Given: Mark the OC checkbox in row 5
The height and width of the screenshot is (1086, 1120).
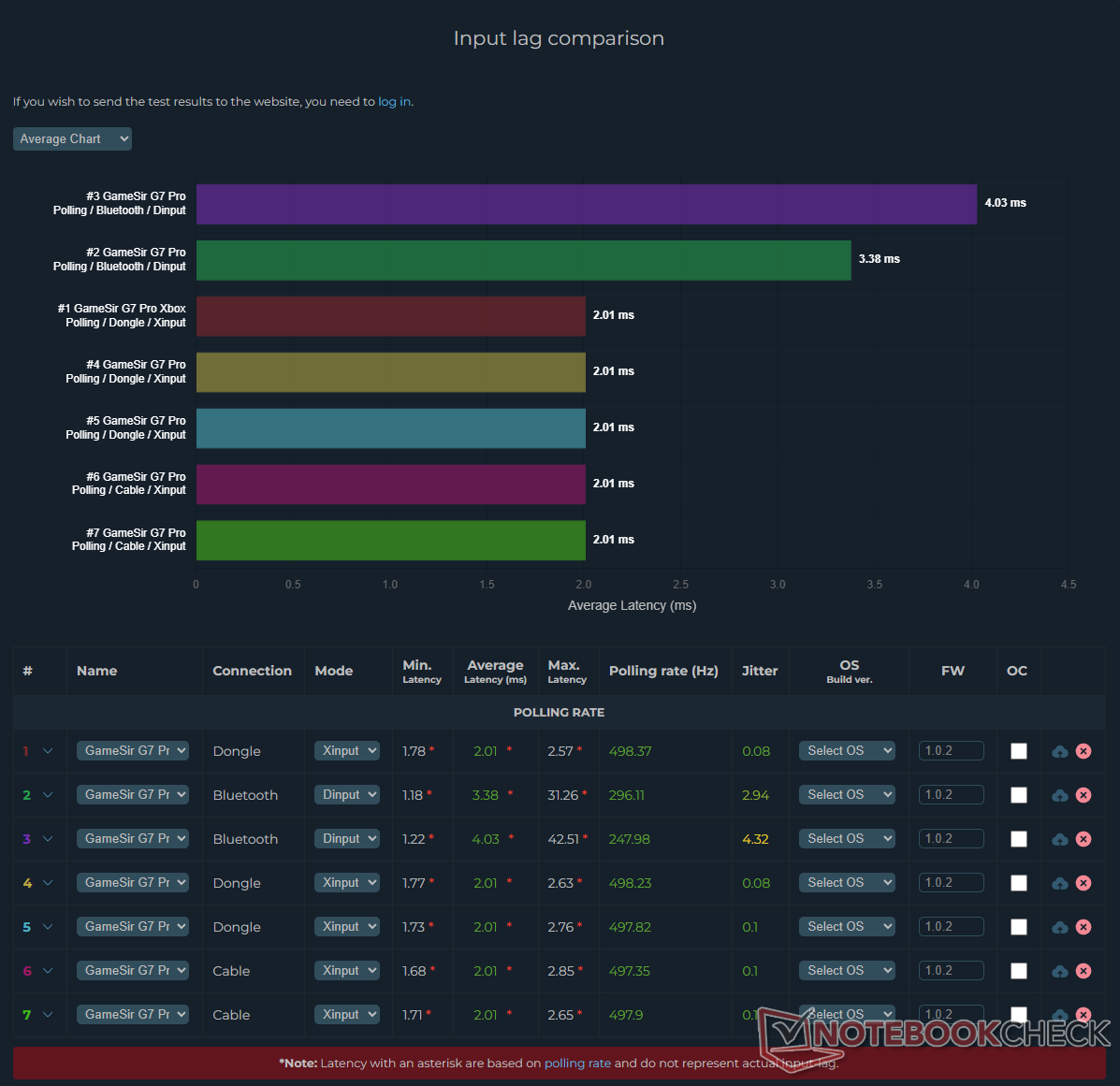Looking at the screenshot, I should pos(1019,927).
